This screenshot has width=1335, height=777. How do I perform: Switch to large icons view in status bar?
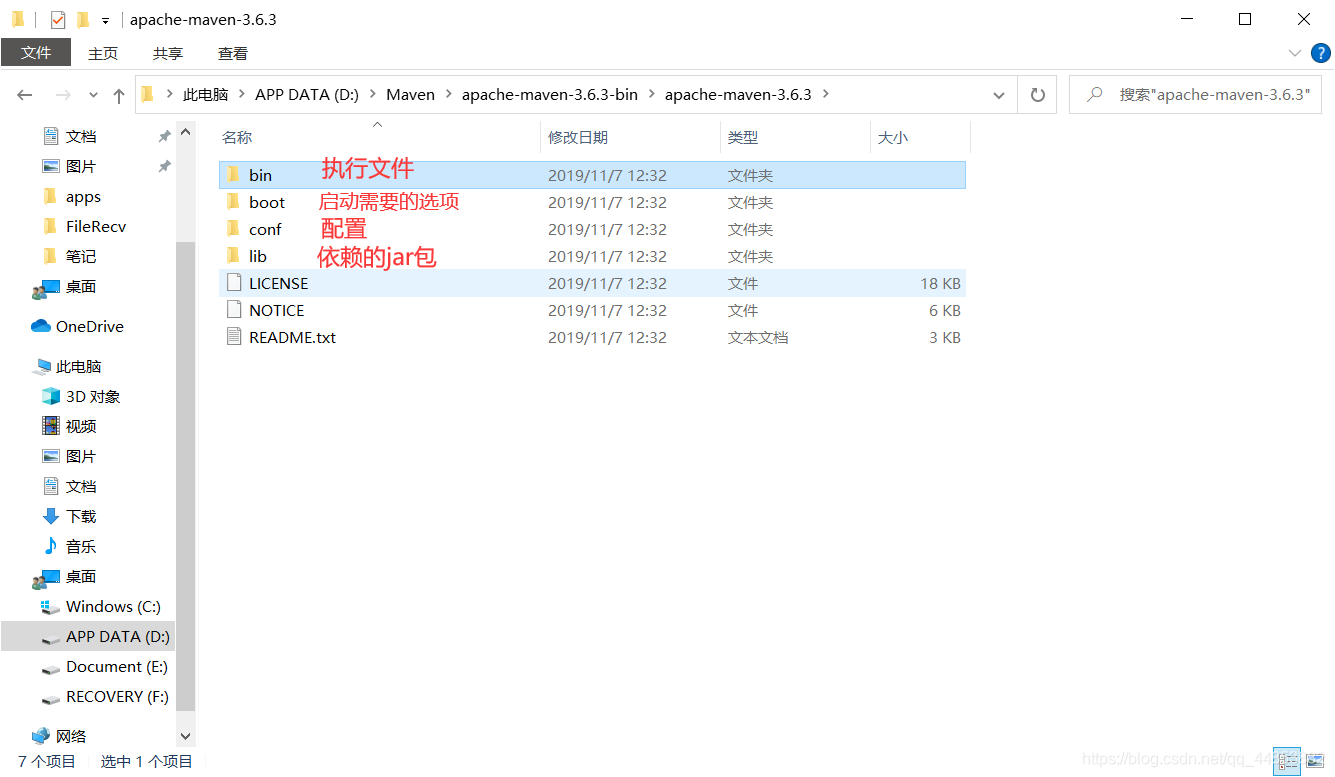tap(1315, 761)
